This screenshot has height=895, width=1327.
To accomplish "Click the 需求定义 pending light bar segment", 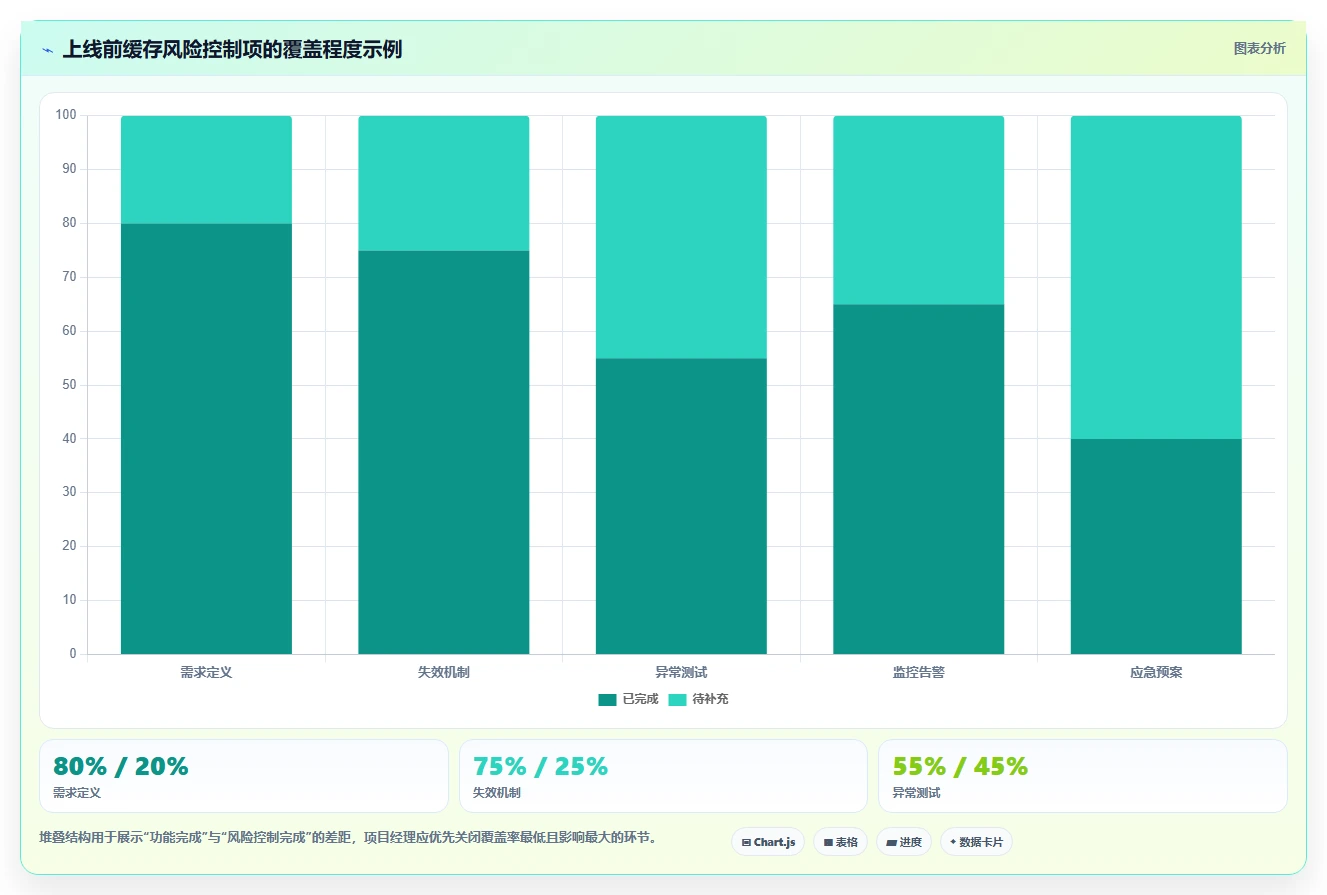I will click(206, 170).
